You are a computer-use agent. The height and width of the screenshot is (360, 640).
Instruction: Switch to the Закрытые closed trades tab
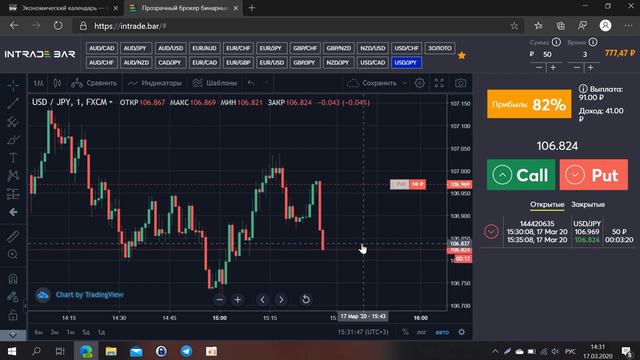(x=588, y=204)
